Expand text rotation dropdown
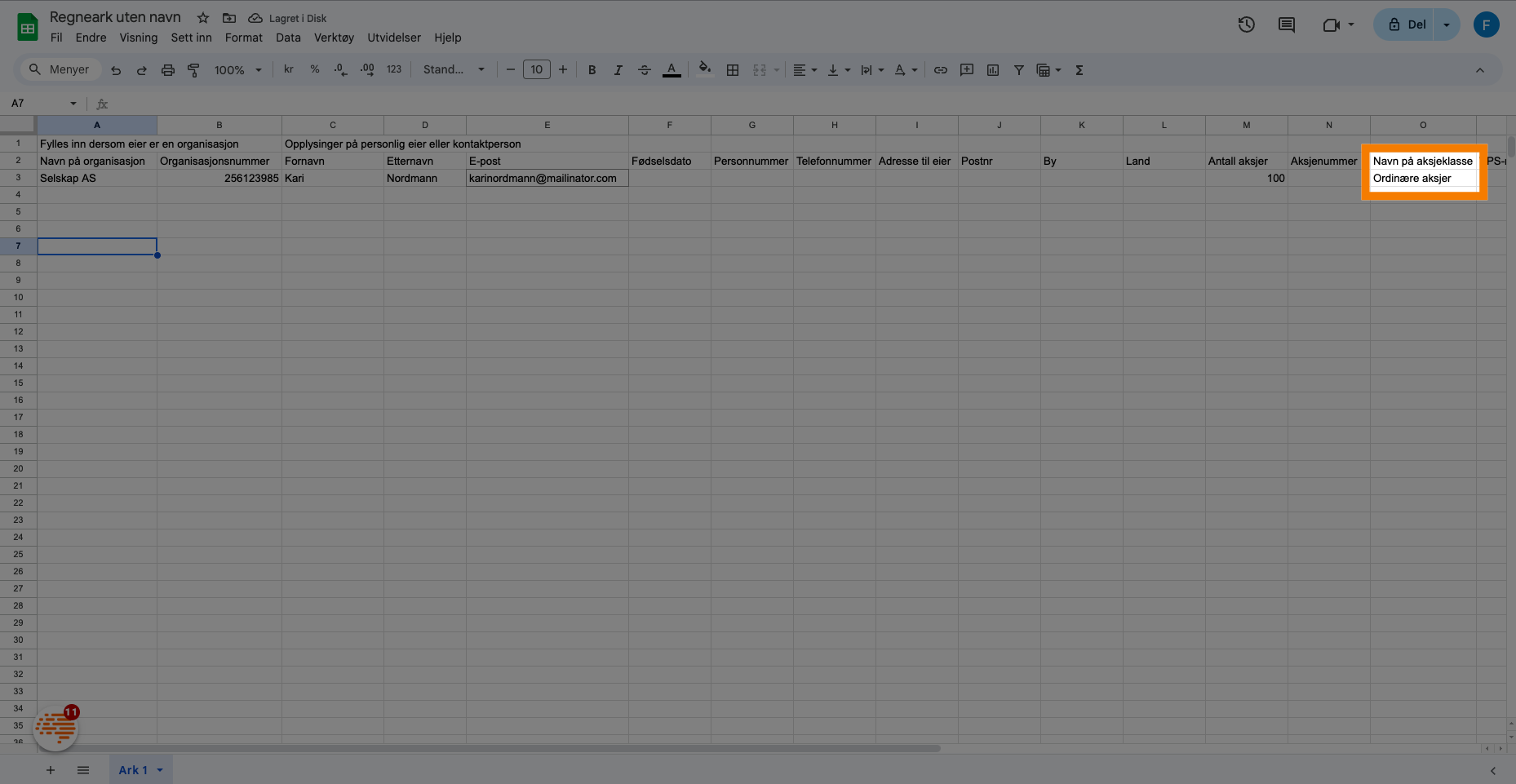1516x784 pixels. (x=914, y=70)
